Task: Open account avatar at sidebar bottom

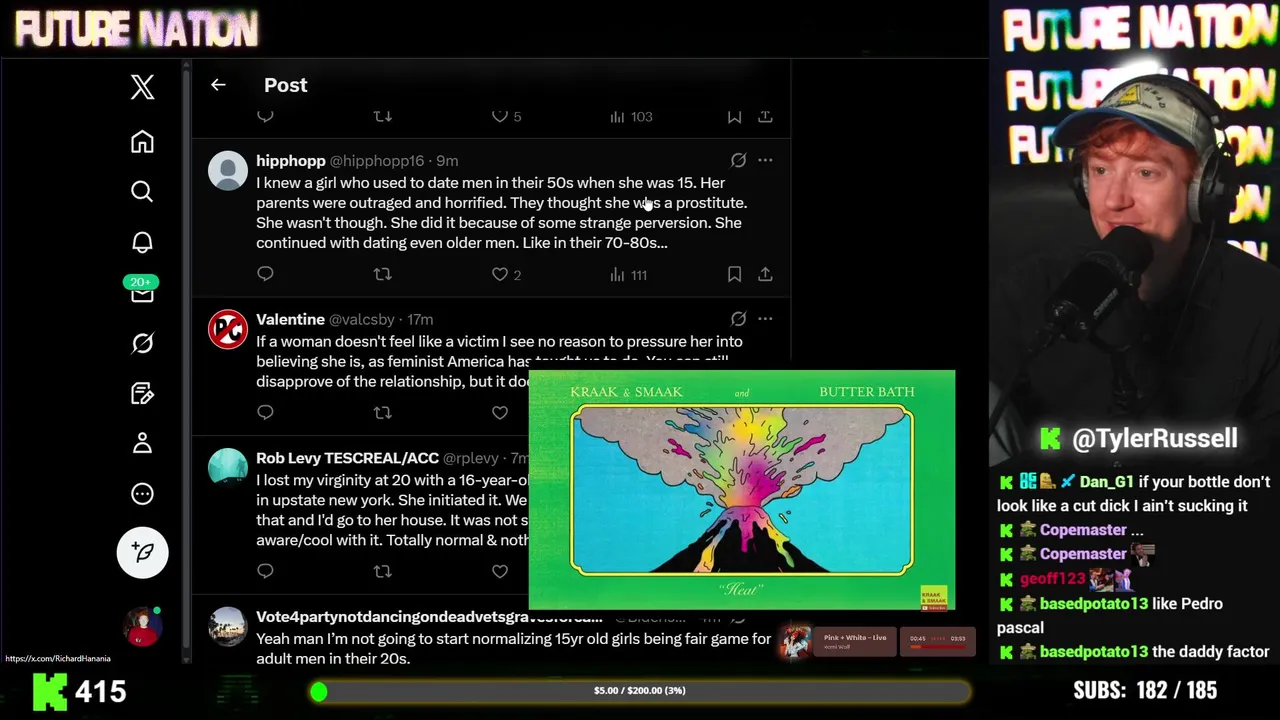Action: [142, 627]
